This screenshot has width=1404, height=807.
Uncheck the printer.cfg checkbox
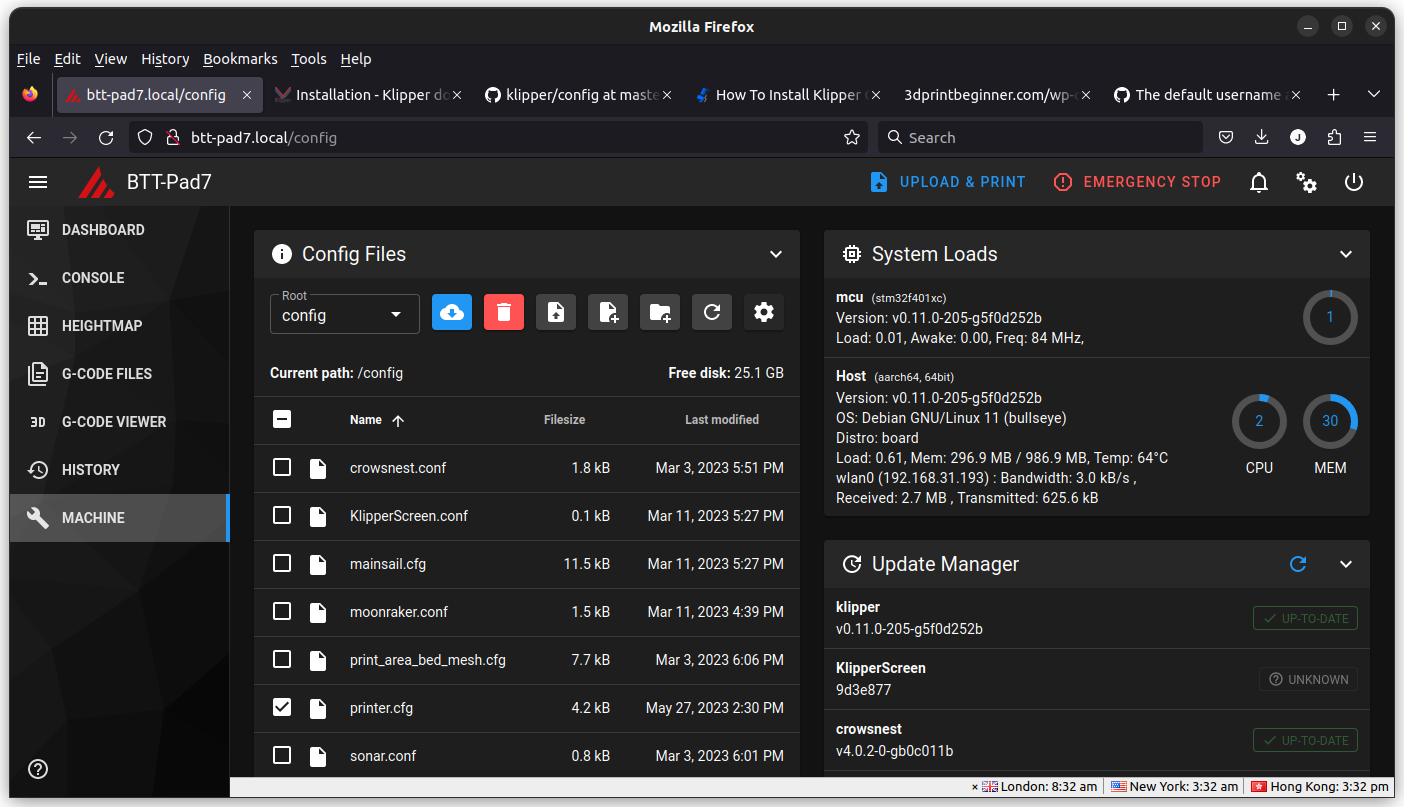[x=282, y=707]
